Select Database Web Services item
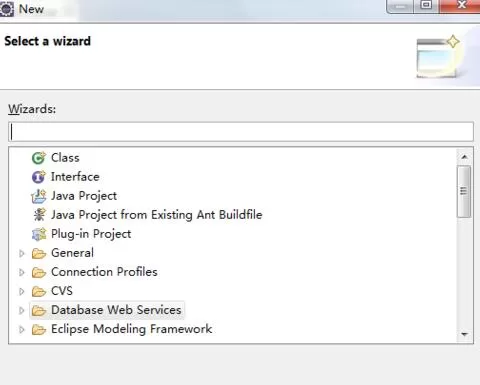480x385 pixels. [116, 310]
